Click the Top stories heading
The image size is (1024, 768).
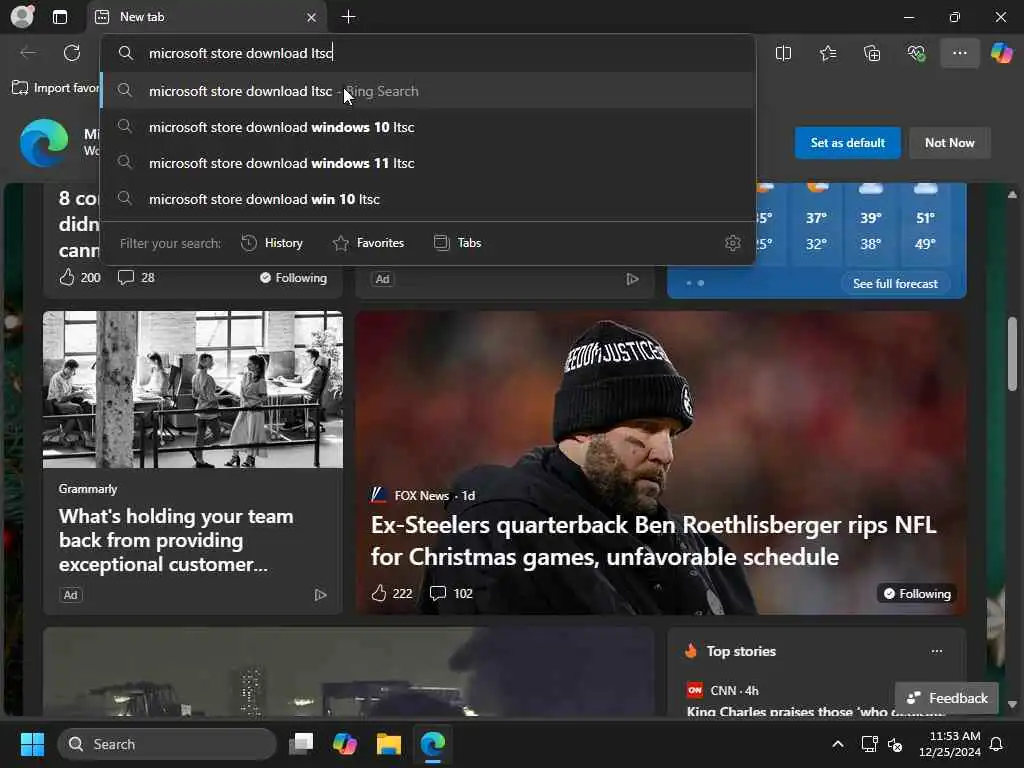tap(741, 651)
